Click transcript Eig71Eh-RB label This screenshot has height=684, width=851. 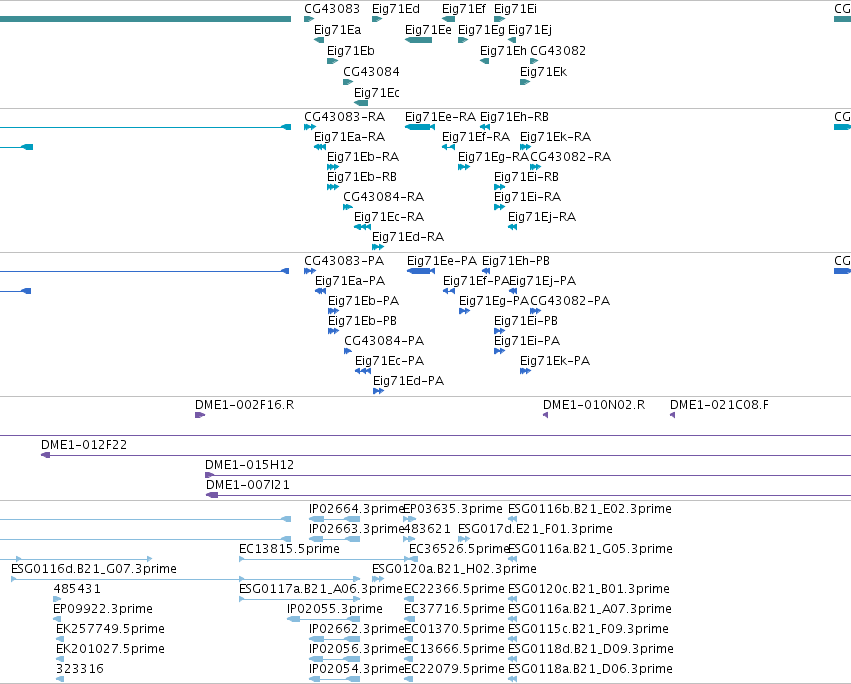[514, 117]
